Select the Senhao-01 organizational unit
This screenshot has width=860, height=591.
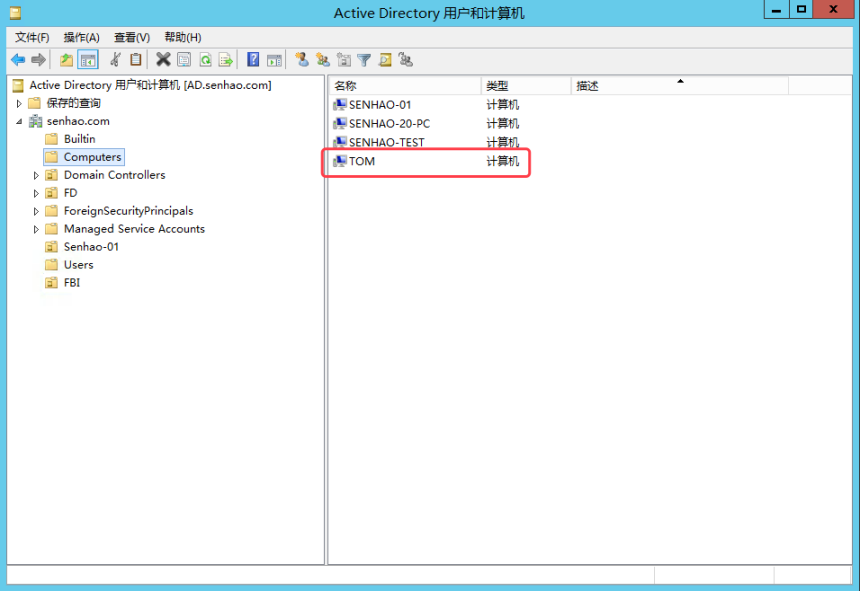[91, 247]
